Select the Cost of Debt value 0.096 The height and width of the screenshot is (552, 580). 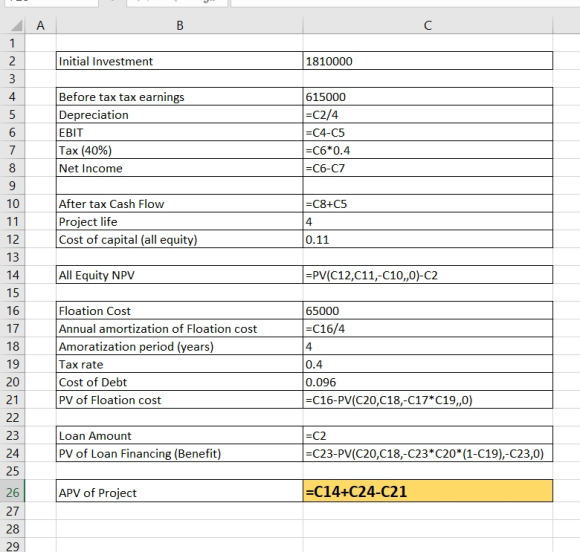click(x=428, y=382)
